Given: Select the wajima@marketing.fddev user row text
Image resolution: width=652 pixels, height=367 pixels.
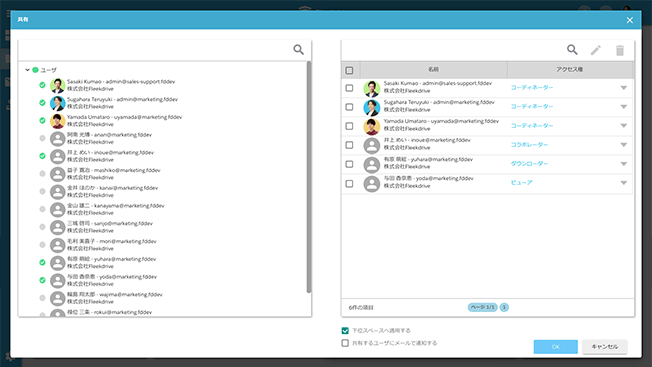Looking at the screenshot, I should click(x=115, y=298).
